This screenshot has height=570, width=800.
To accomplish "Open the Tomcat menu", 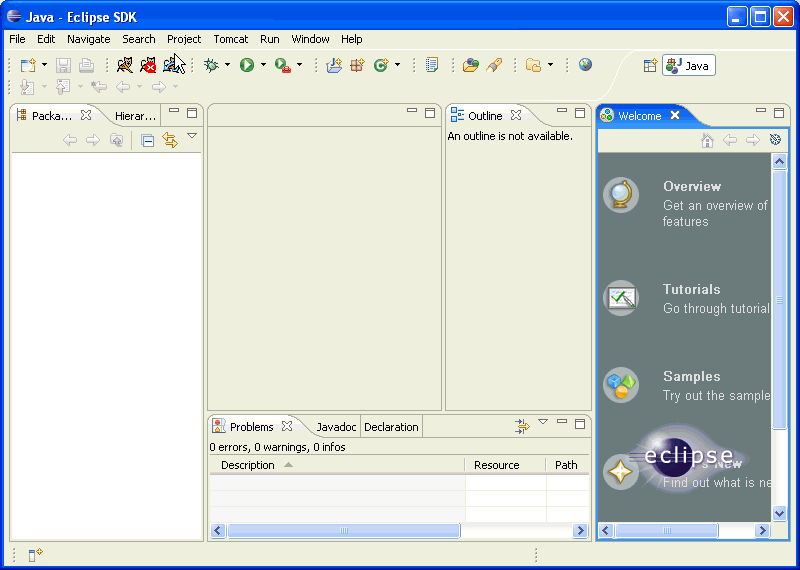I will (230, 39).
